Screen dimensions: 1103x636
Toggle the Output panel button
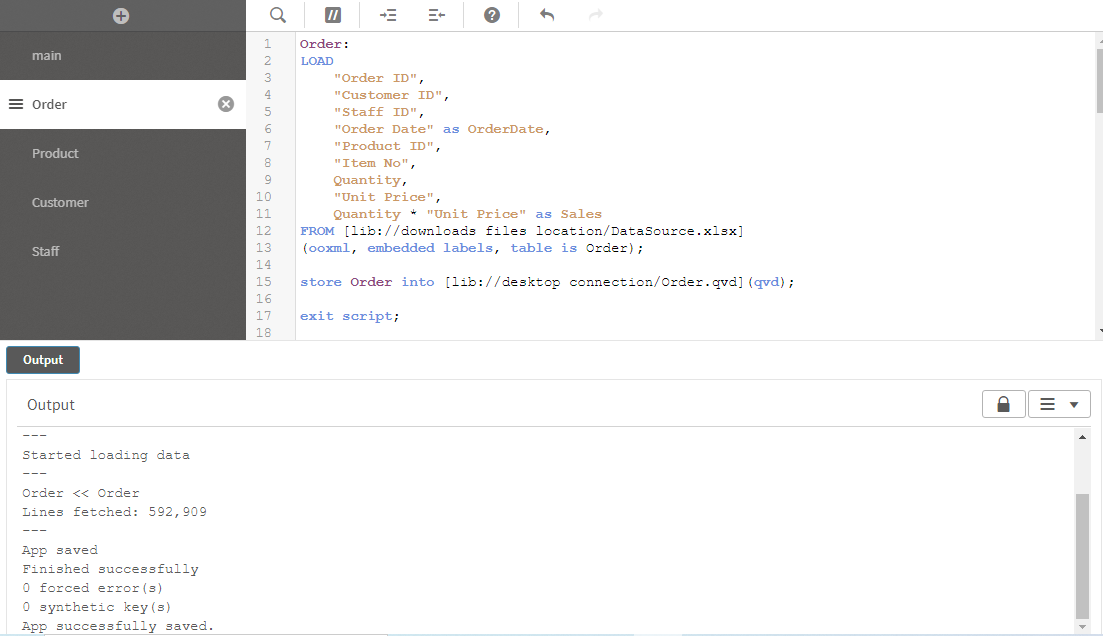(43, 360)
